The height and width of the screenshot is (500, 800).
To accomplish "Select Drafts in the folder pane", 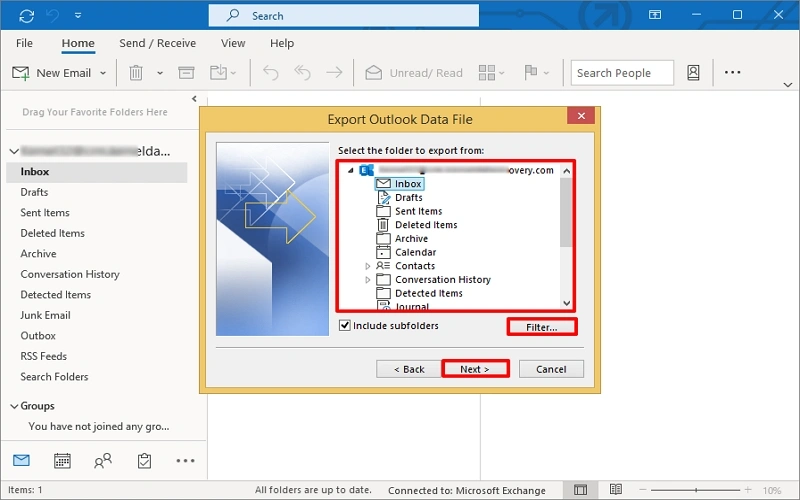I will pos(34,192).
